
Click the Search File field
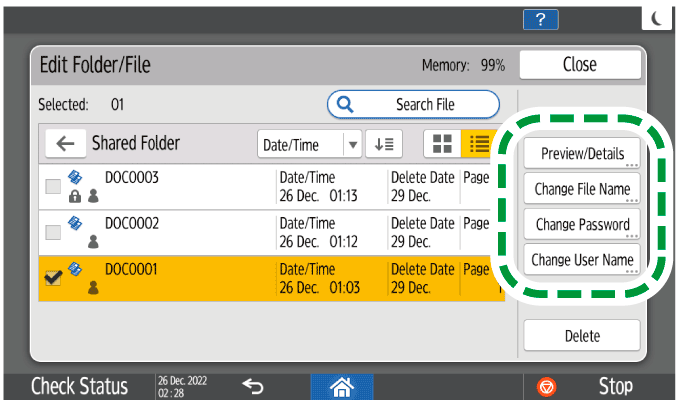coord(413,104)
